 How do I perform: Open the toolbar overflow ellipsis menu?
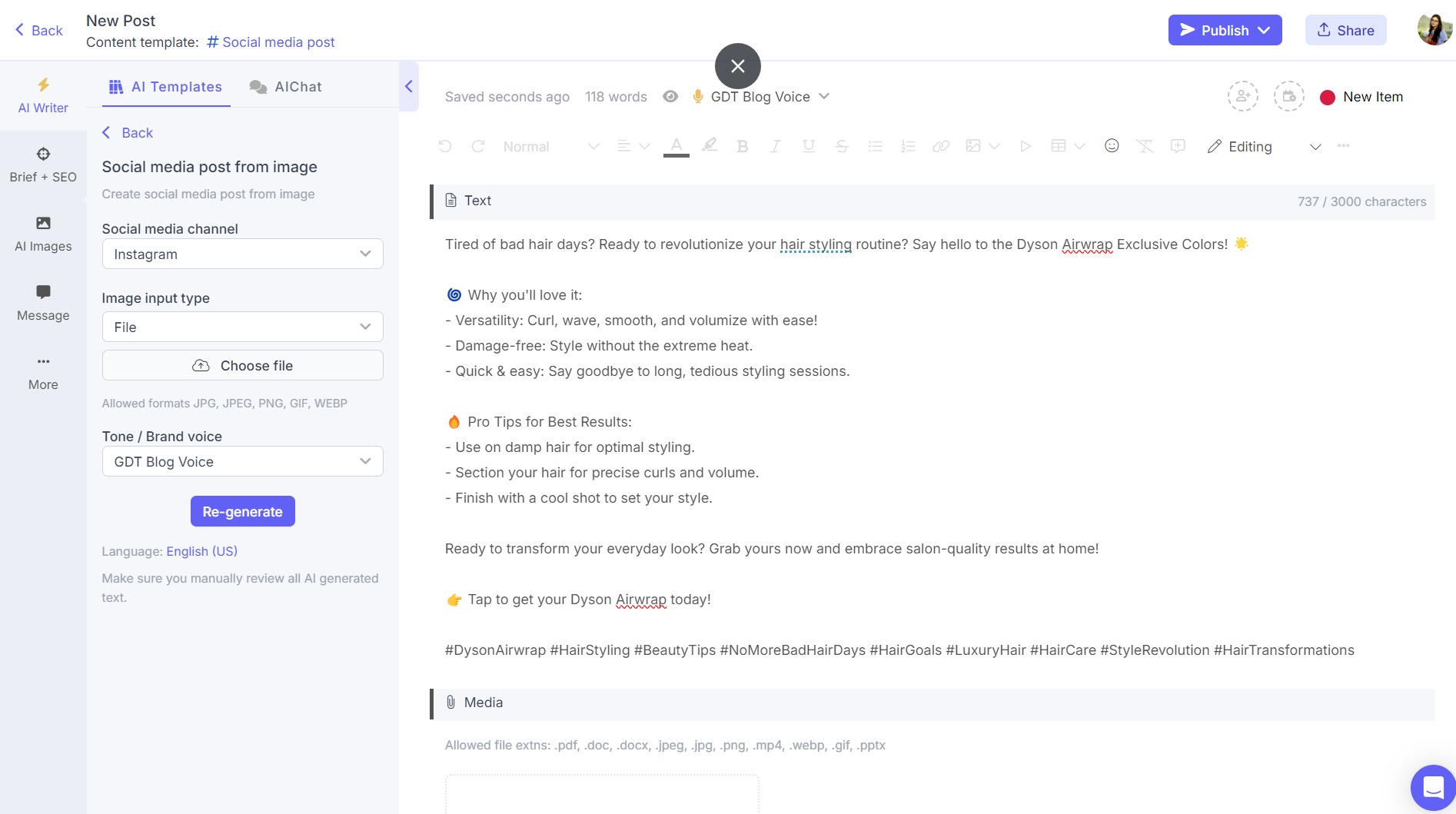point(1344,146)
